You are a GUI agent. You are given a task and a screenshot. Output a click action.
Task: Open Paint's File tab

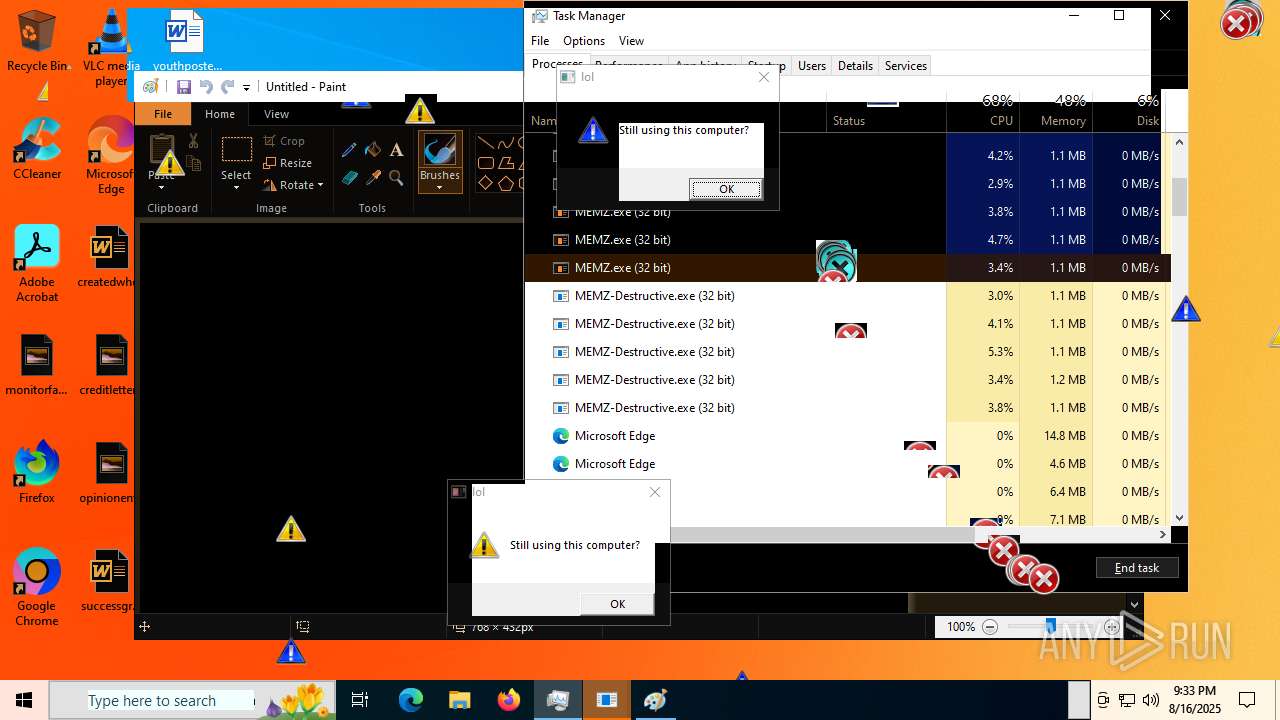(163, 114)
